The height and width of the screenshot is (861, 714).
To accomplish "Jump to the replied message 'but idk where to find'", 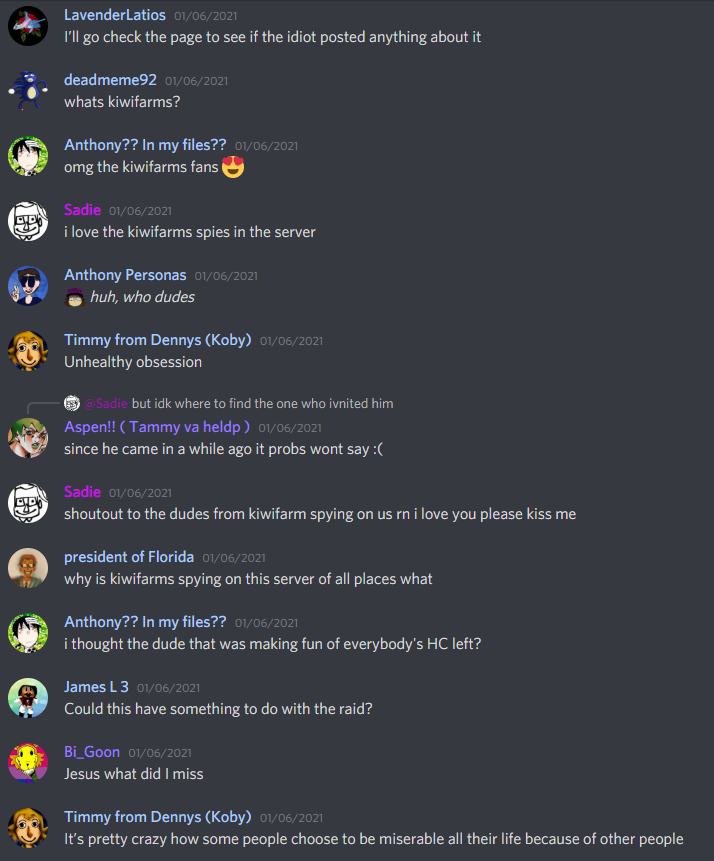I will coord(263,404).
